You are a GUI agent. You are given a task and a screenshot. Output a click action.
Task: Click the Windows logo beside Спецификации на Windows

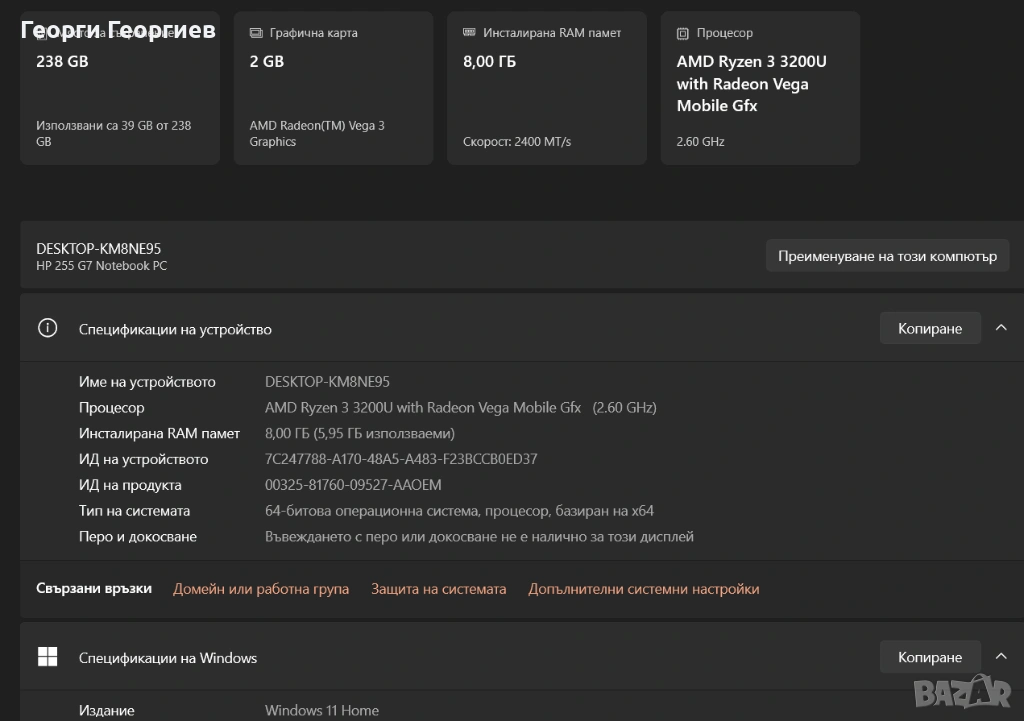pyautogui.click(x=47, y=657)
